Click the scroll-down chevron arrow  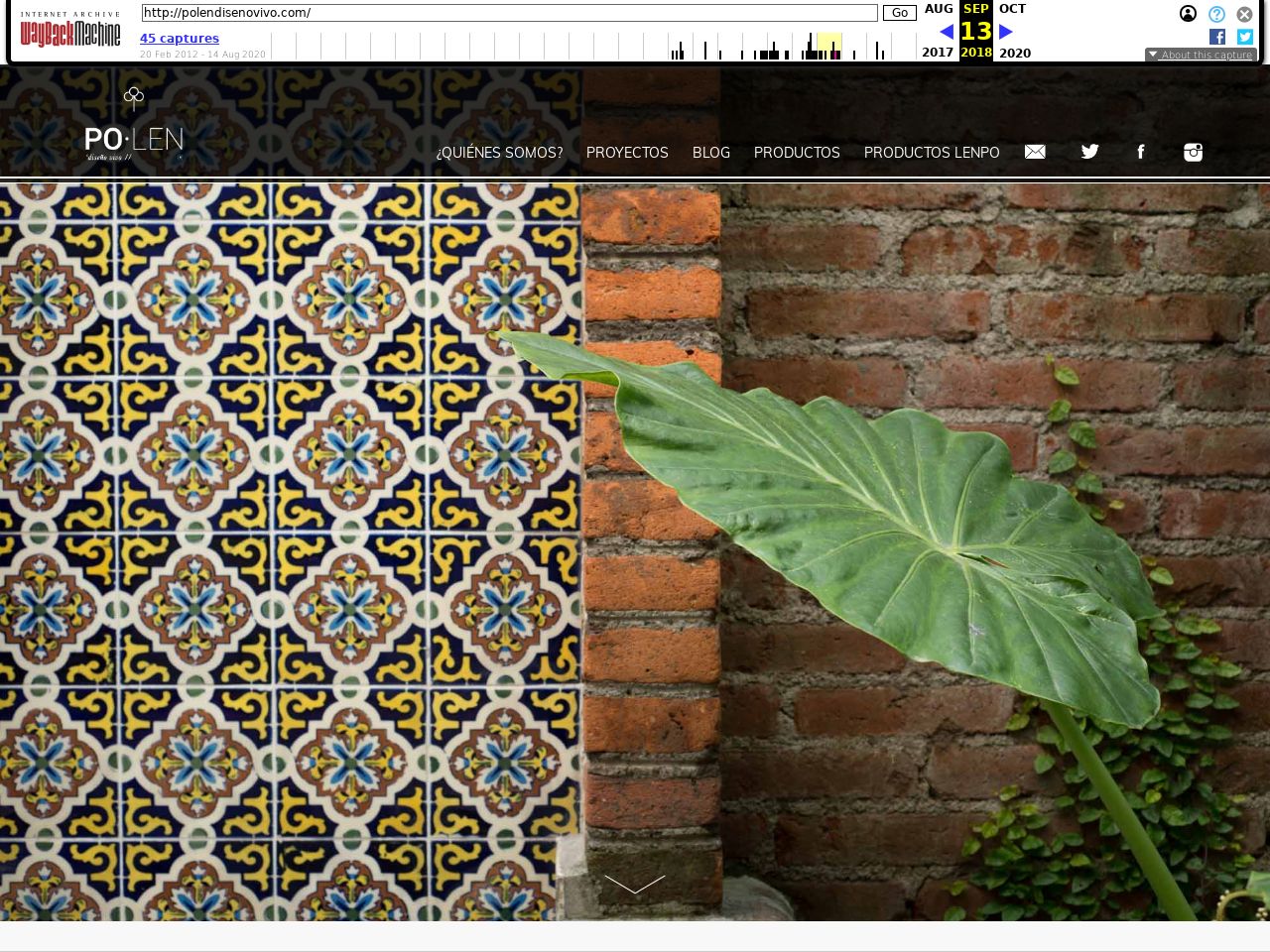[x=635, y=884]
